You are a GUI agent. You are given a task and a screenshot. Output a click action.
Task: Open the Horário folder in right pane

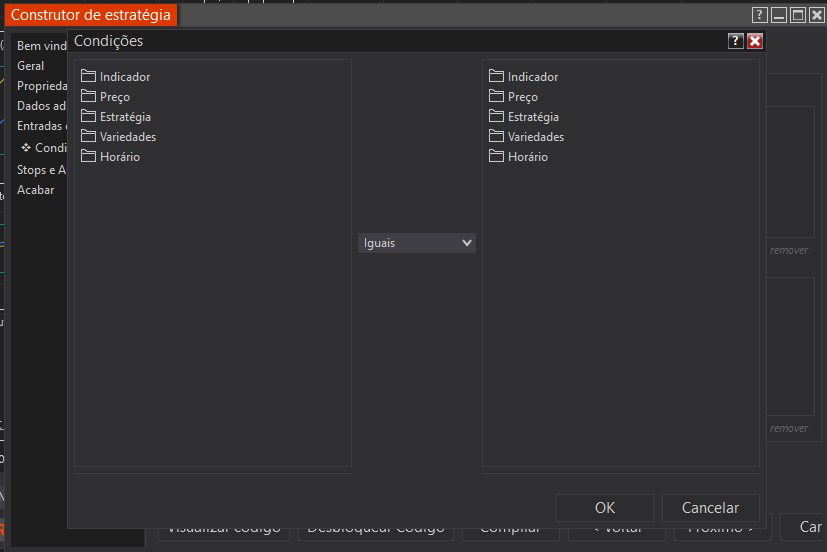coord(518,157)
